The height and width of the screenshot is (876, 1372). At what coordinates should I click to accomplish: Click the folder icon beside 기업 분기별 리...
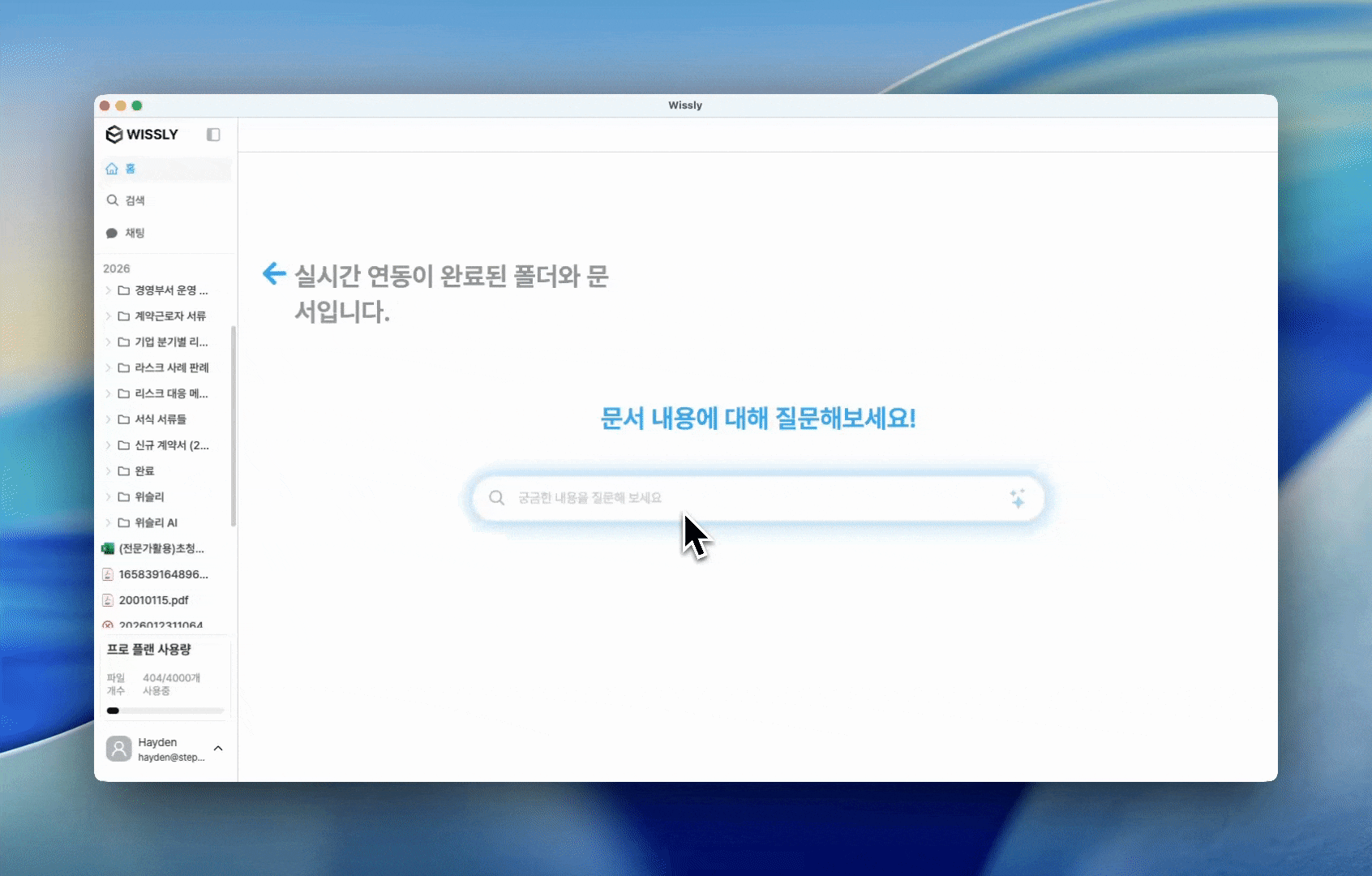pos(124,342)
